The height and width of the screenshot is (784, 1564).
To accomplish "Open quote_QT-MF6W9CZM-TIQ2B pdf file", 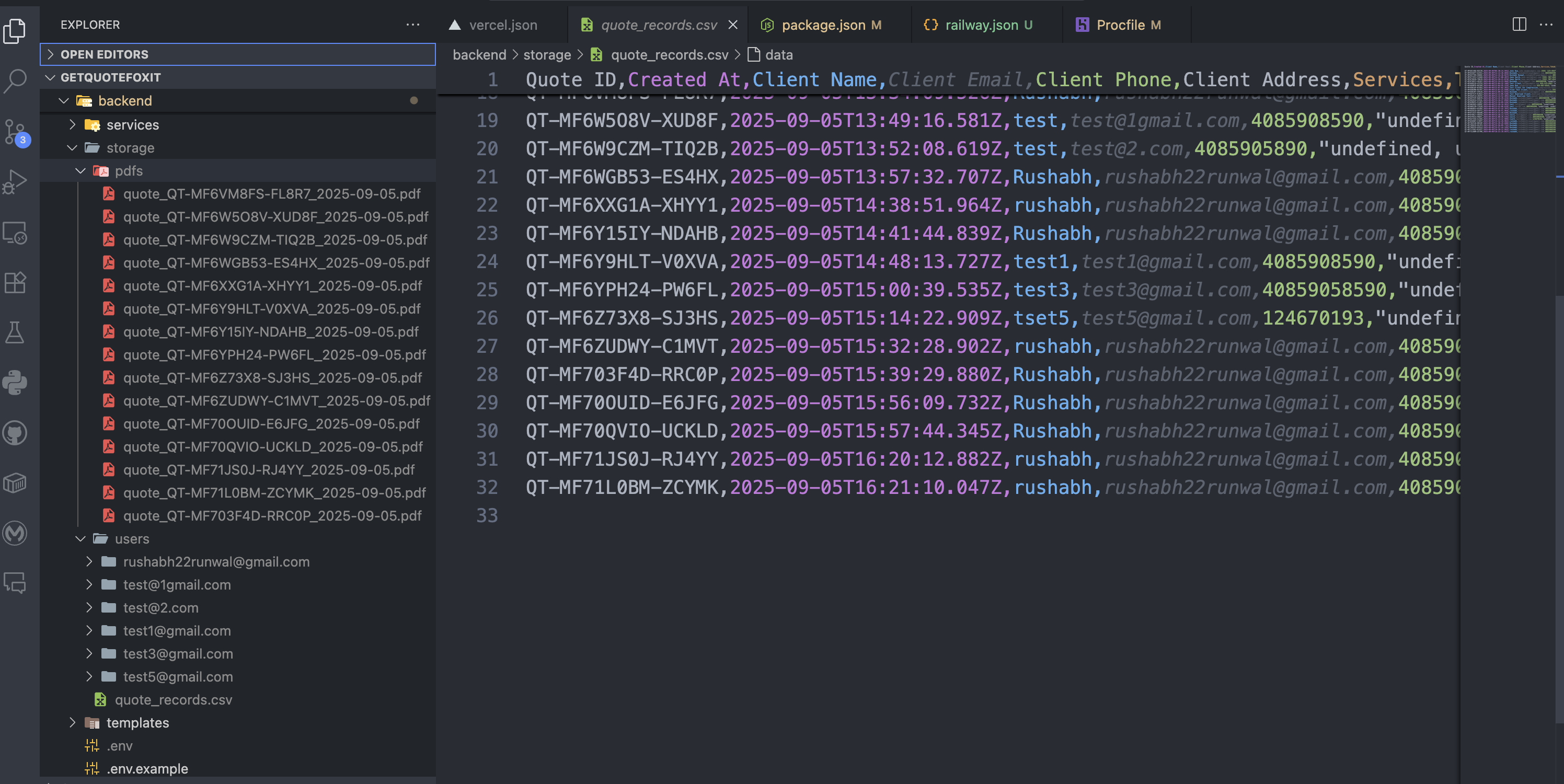I will (x=274, y=240).
